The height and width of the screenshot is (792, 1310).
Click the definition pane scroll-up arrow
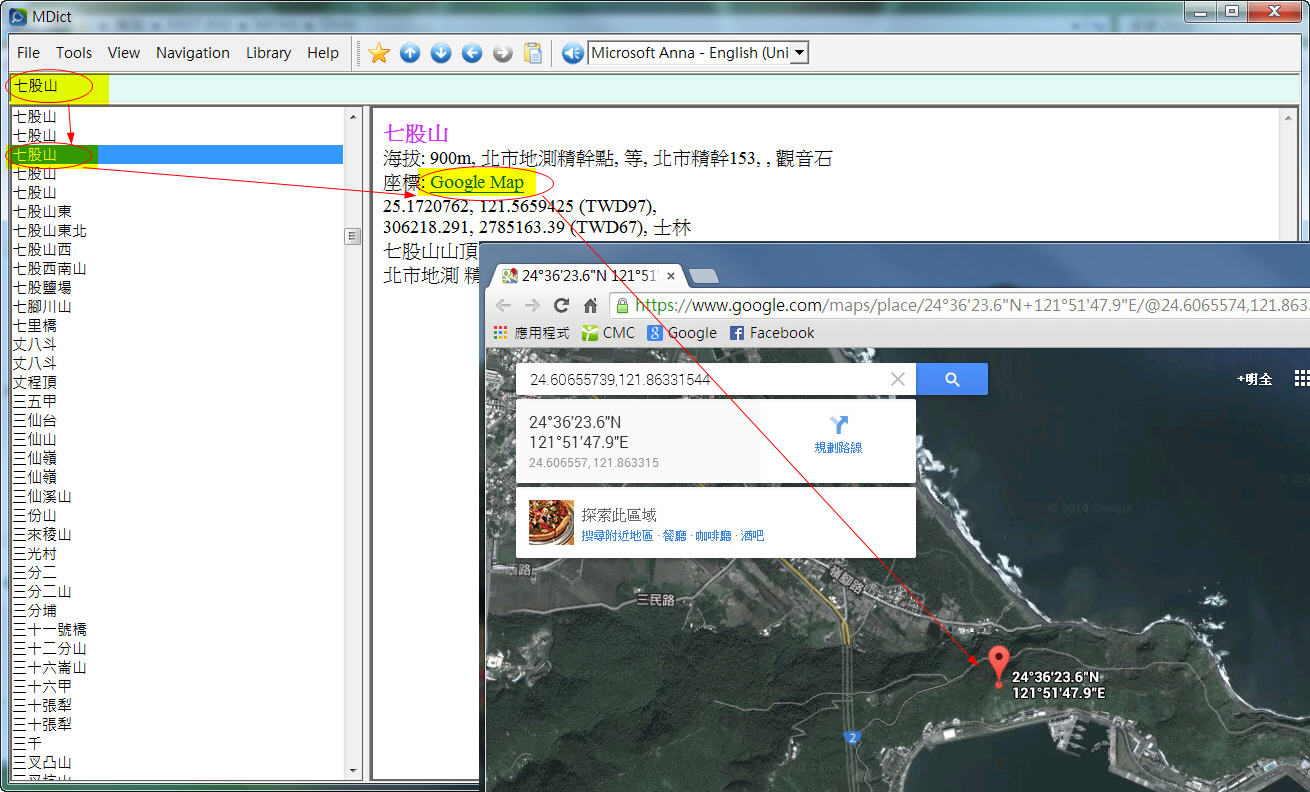pyautogui.click(x=1289, y=118)
